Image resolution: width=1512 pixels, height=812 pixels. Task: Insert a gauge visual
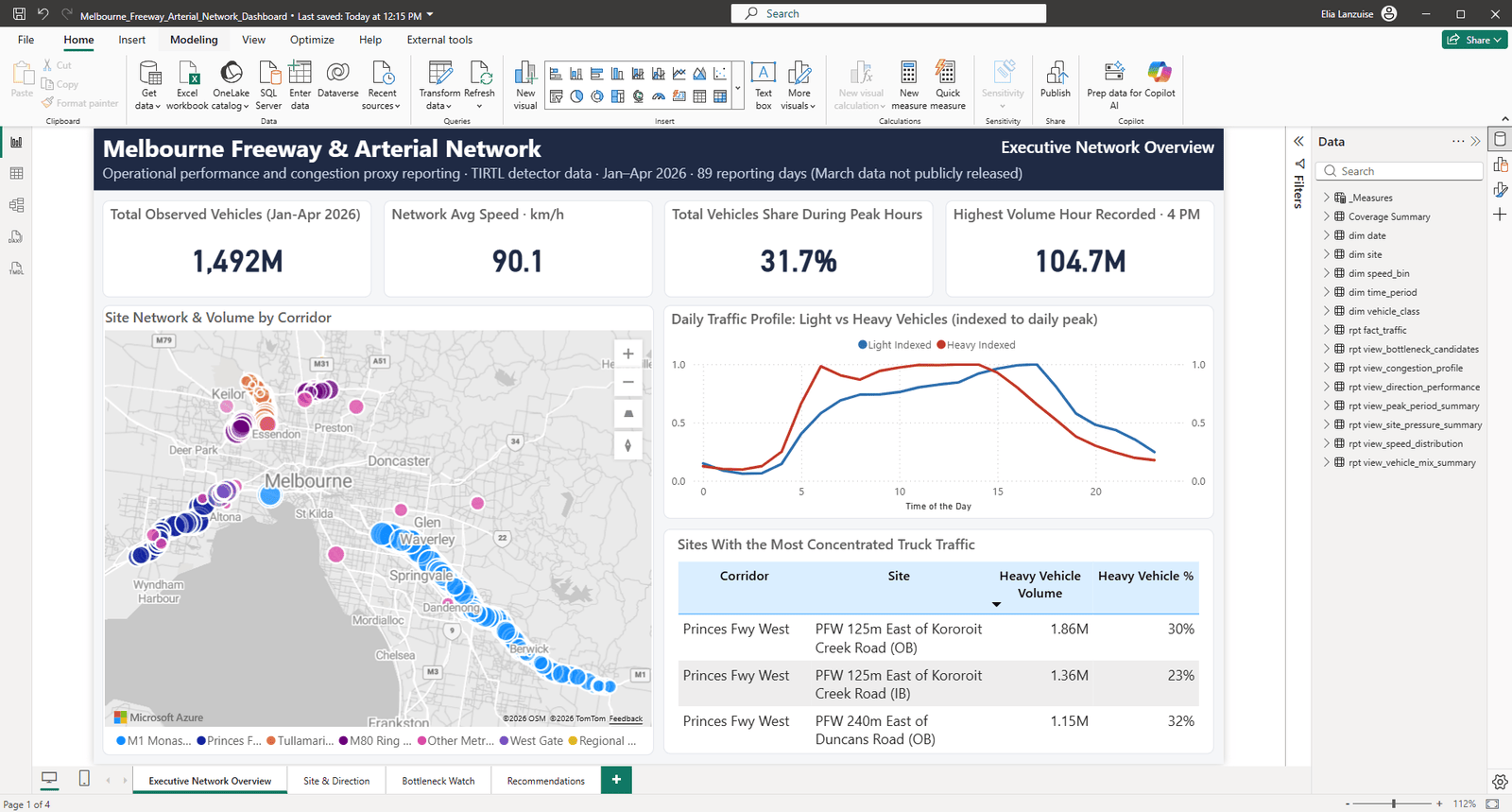[x=659, y=96]
